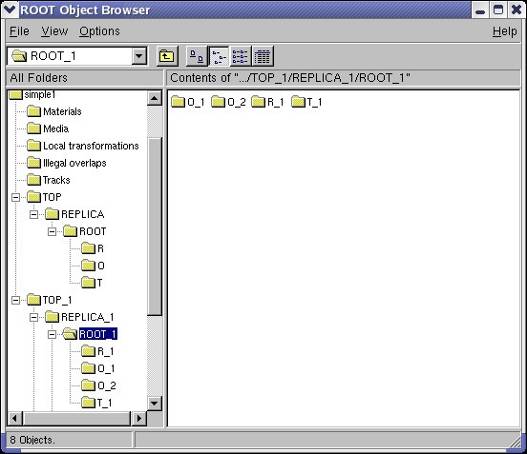The image size is (527, 454).
Task: Select the T_1 folder in contents pane
Action: [x=307, y=102]
